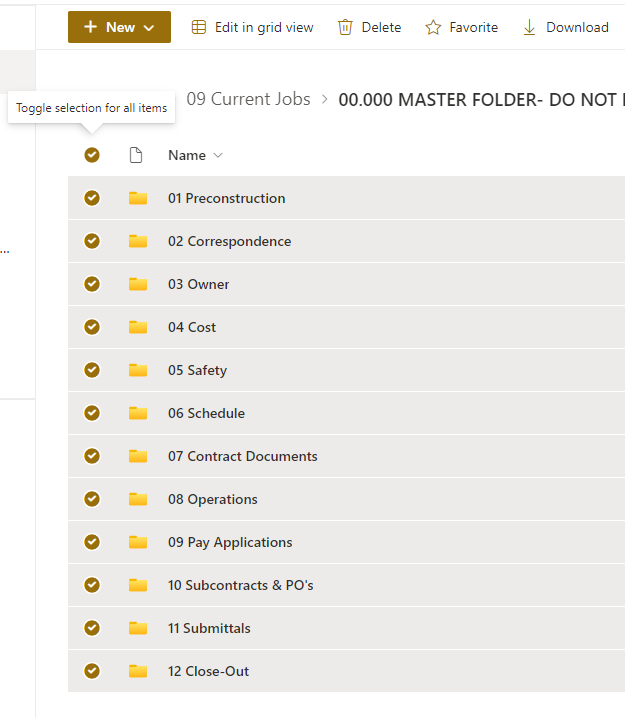Open the 05 Safety folder name
Image resolution: width=625 pixels, height=718 pixels.
(197, 370)
